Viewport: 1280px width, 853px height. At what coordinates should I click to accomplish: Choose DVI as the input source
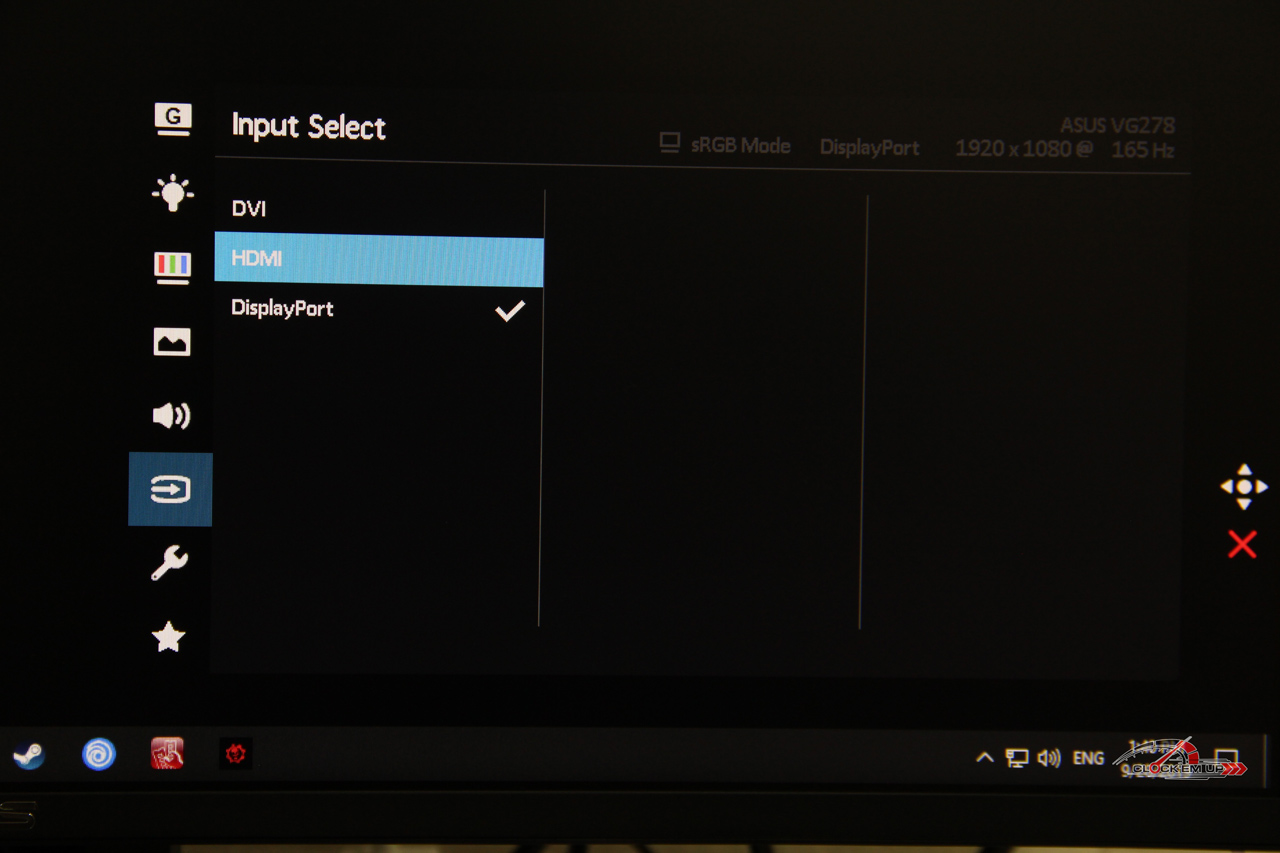click(249, 209)
